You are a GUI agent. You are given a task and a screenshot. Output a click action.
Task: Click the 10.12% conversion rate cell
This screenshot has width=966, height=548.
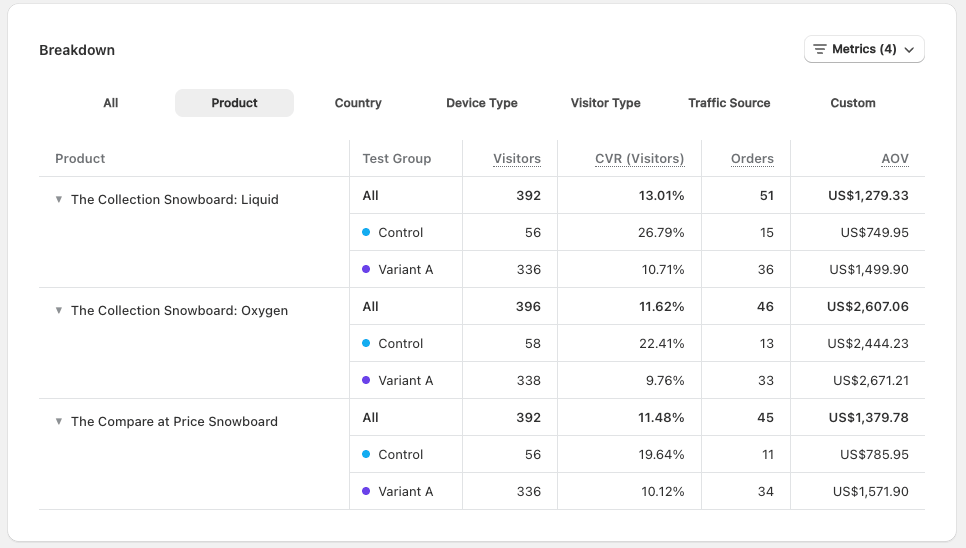pyautogui.click(x=663, y=491)
